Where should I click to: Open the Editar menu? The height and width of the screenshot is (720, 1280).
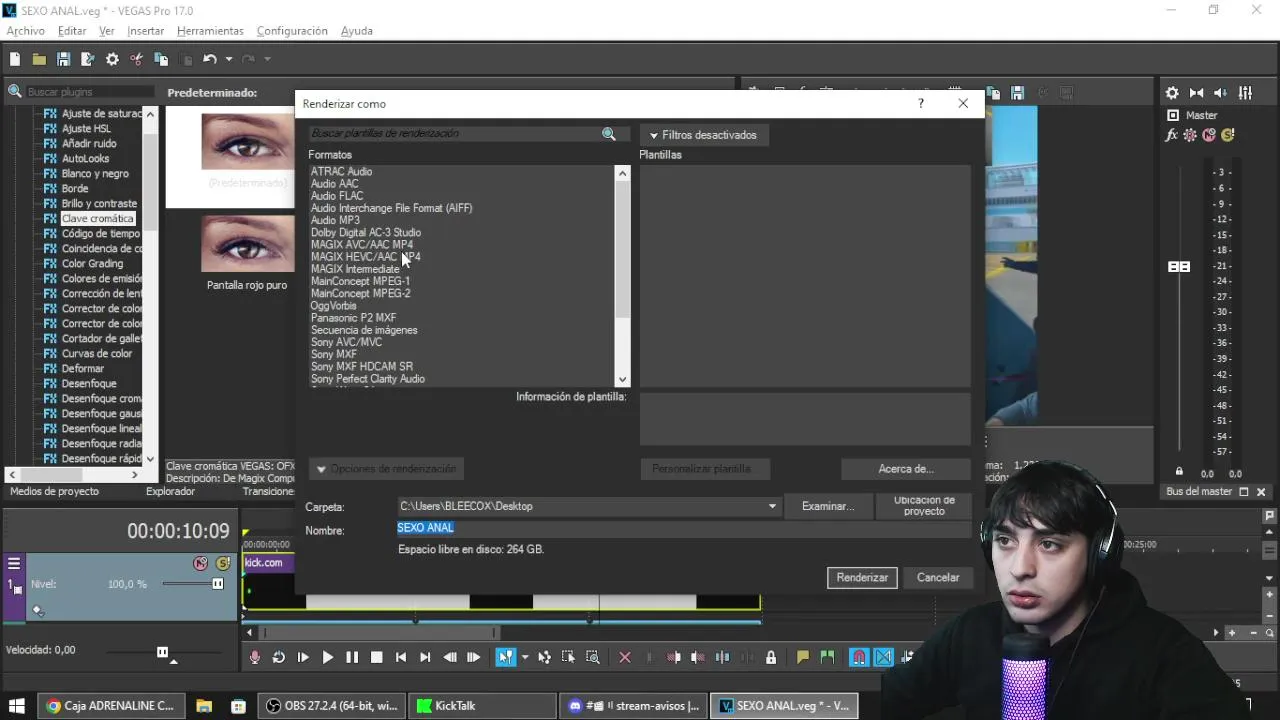click(x=72, y=31)
